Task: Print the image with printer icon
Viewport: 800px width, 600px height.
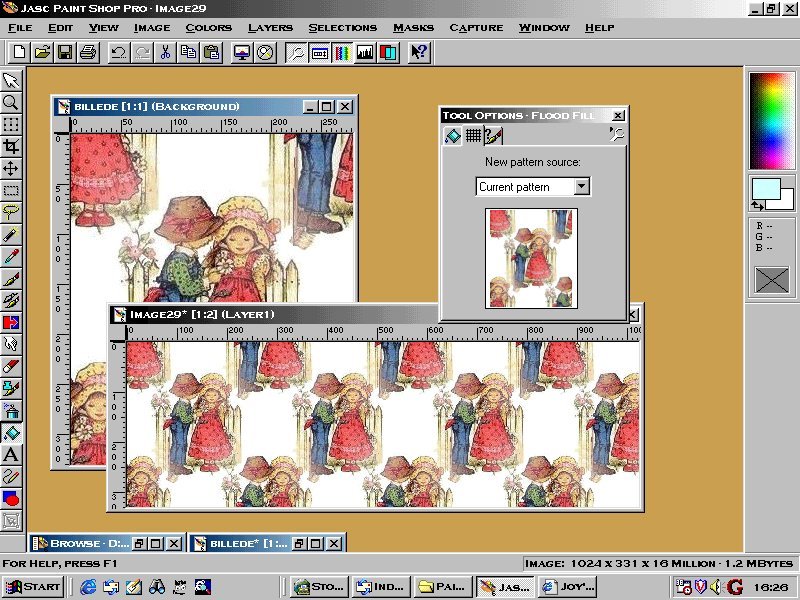Action: [x=88, y=52]
